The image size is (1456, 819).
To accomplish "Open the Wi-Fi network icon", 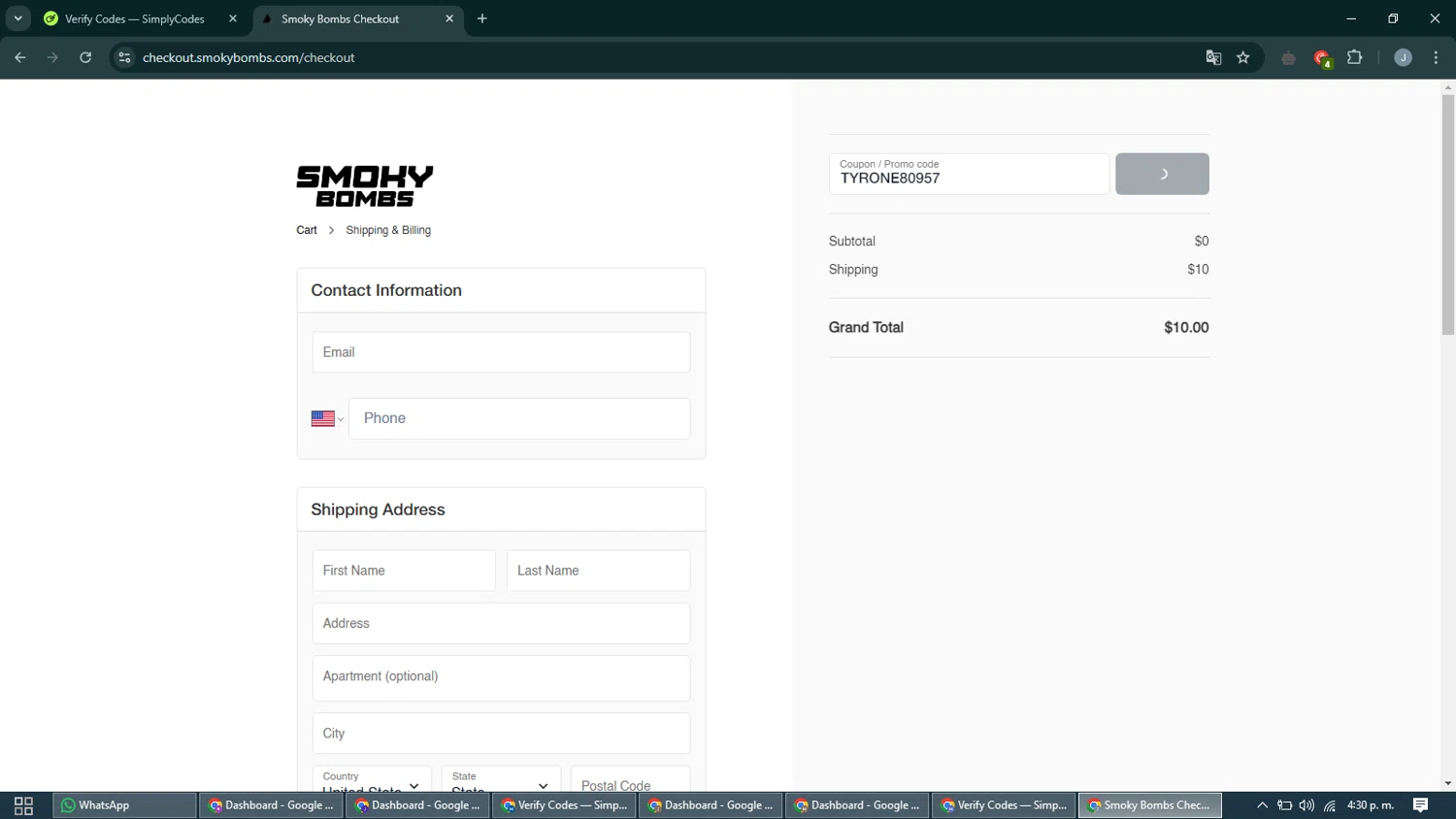I will 1330,805.
